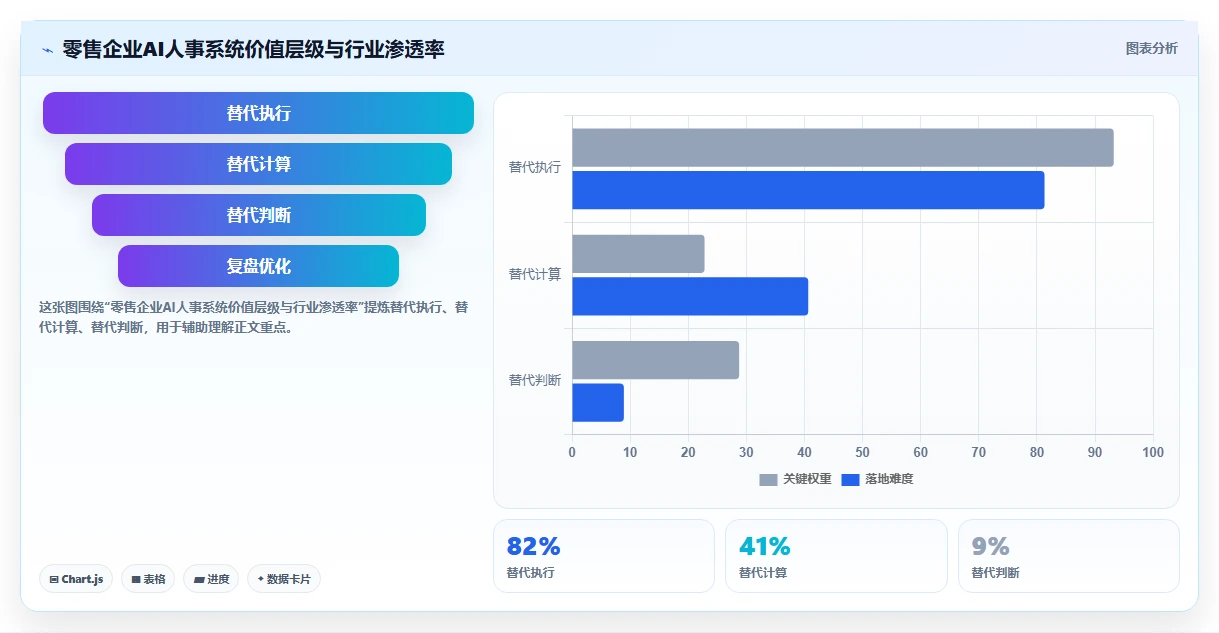Click the blue 替代判断 落地难度 bar
The image size is (1219, 633).
click(598, 402)
